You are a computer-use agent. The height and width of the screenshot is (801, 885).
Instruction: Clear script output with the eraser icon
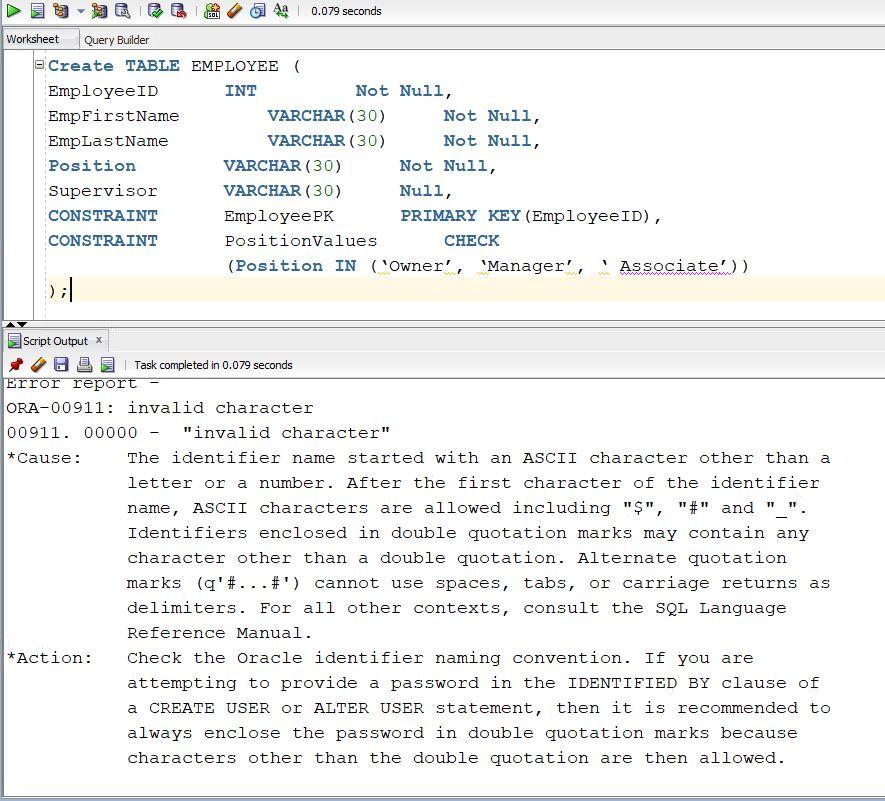pos(38,365)
